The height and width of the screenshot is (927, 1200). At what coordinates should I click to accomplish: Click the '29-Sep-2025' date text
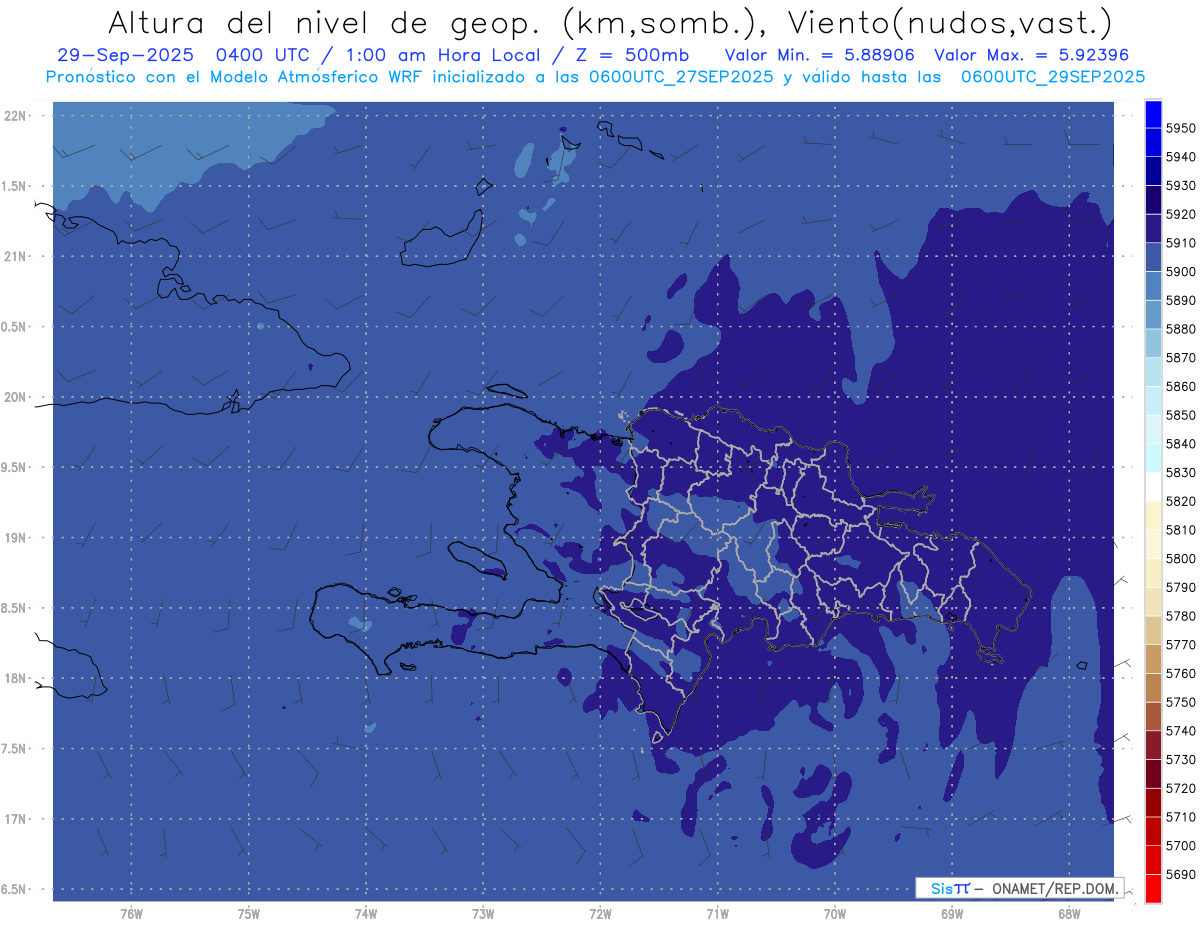click(x=125, y=55)
